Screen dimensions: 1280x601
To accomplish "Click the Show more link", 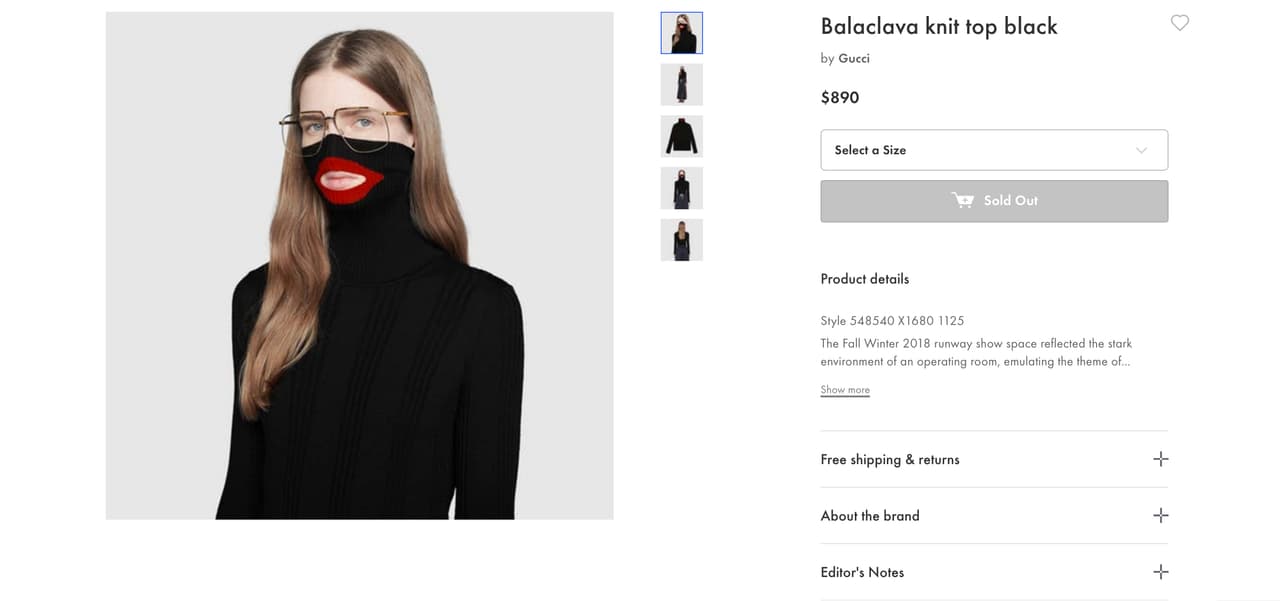I will [844, 389].
